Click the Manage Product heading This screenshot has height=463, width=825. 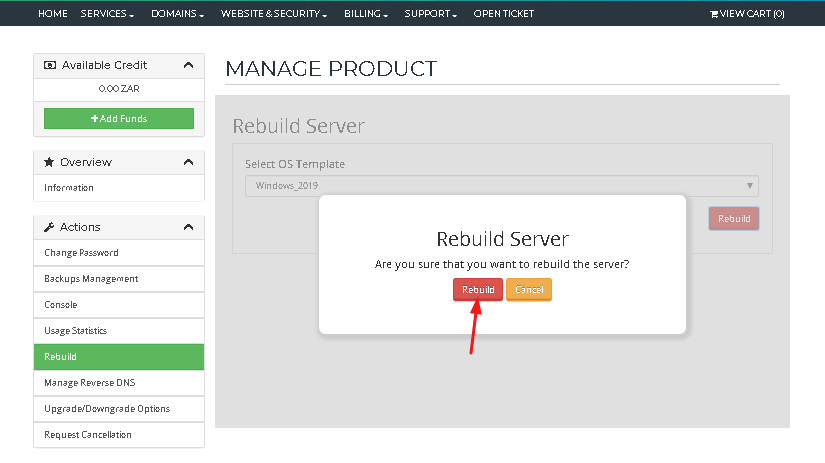pos(331,69)
